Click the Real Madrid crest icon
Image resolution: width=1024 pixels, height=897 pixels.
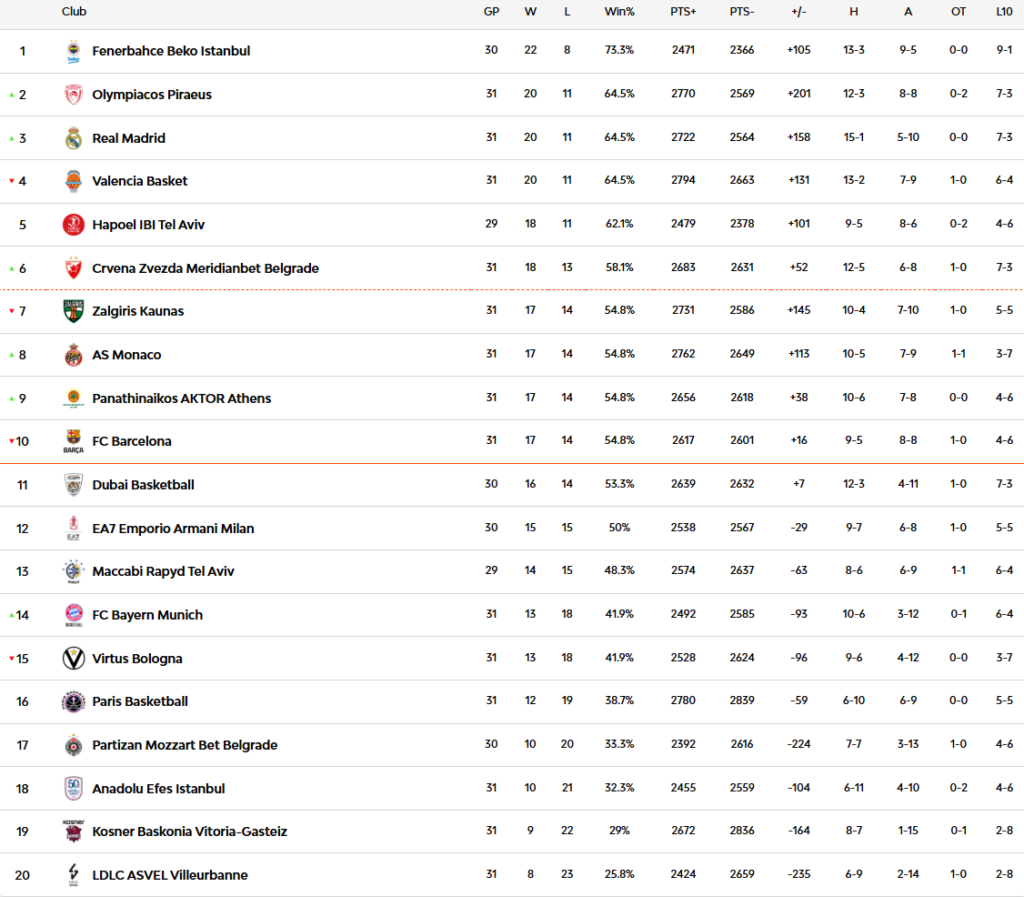coord(73,138)
